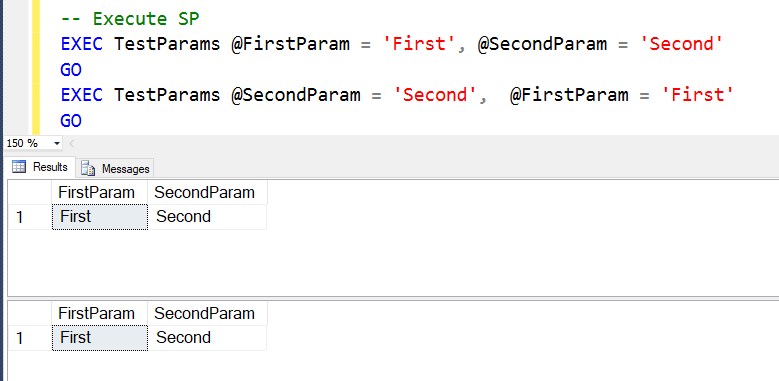The image size is (779, 381).
Task: Click the @SecondParam text on second EXEC line
Action: pyautogui.click(x=296, y=94)
